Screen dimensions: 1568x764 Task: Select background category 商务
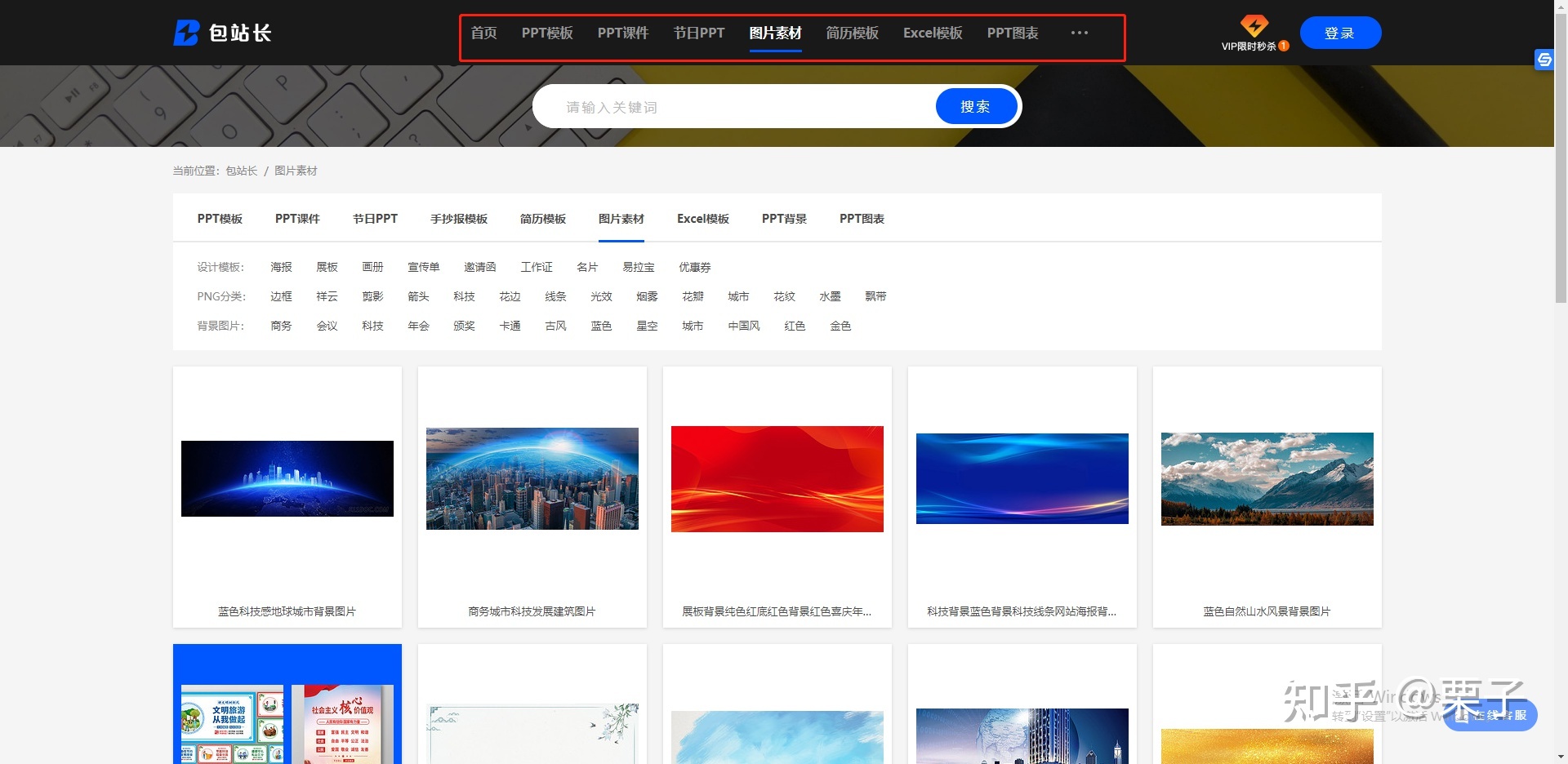coord(281,326)
